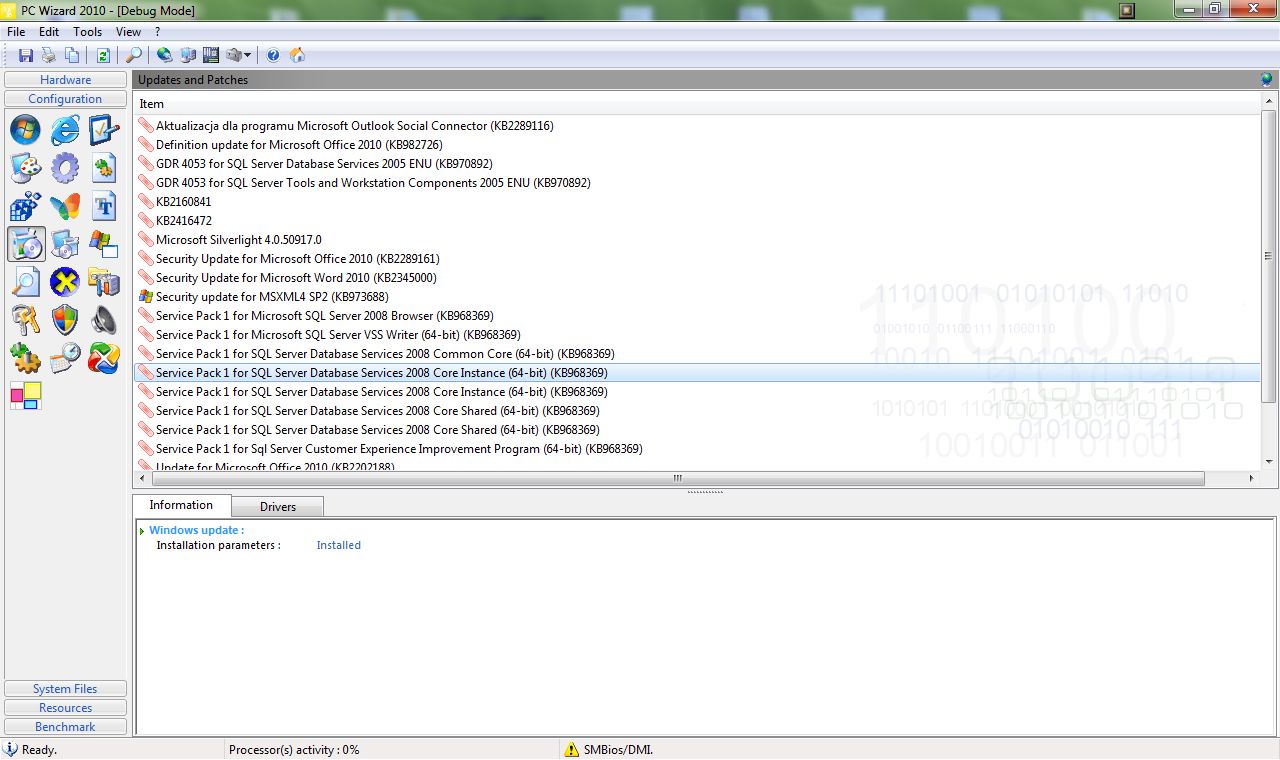This screenshot has height=760, width=1280.
Task: Open the Edit menu
Action: tap(49, 32)
